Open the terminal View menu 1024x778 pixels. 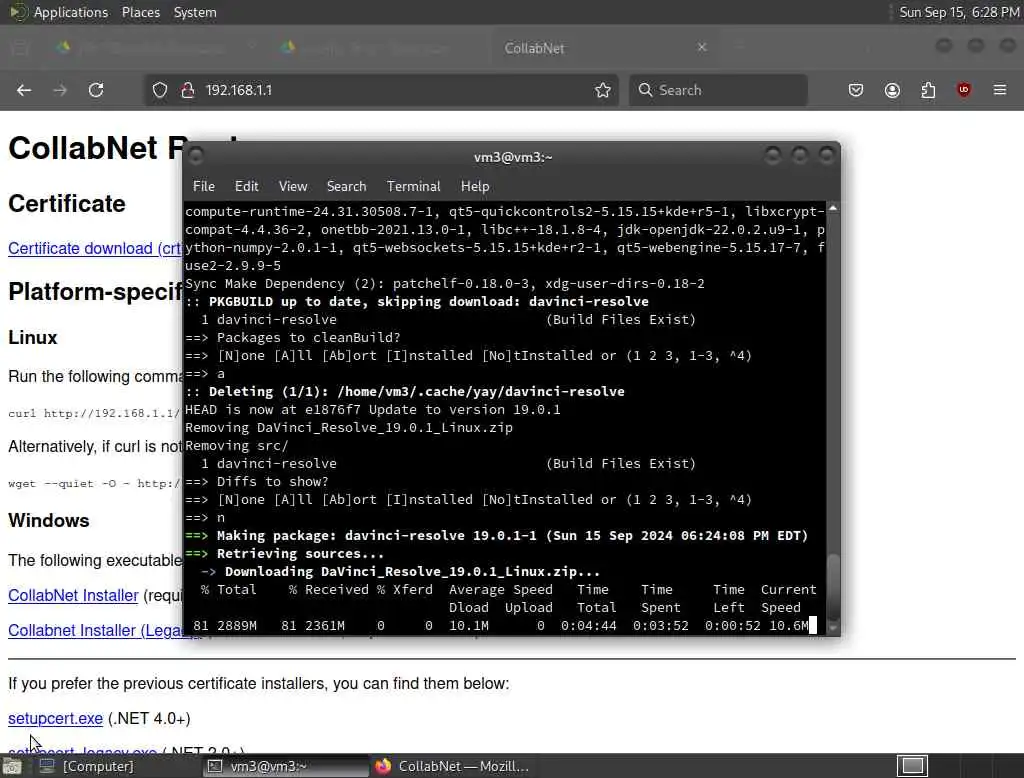point(293,186)
